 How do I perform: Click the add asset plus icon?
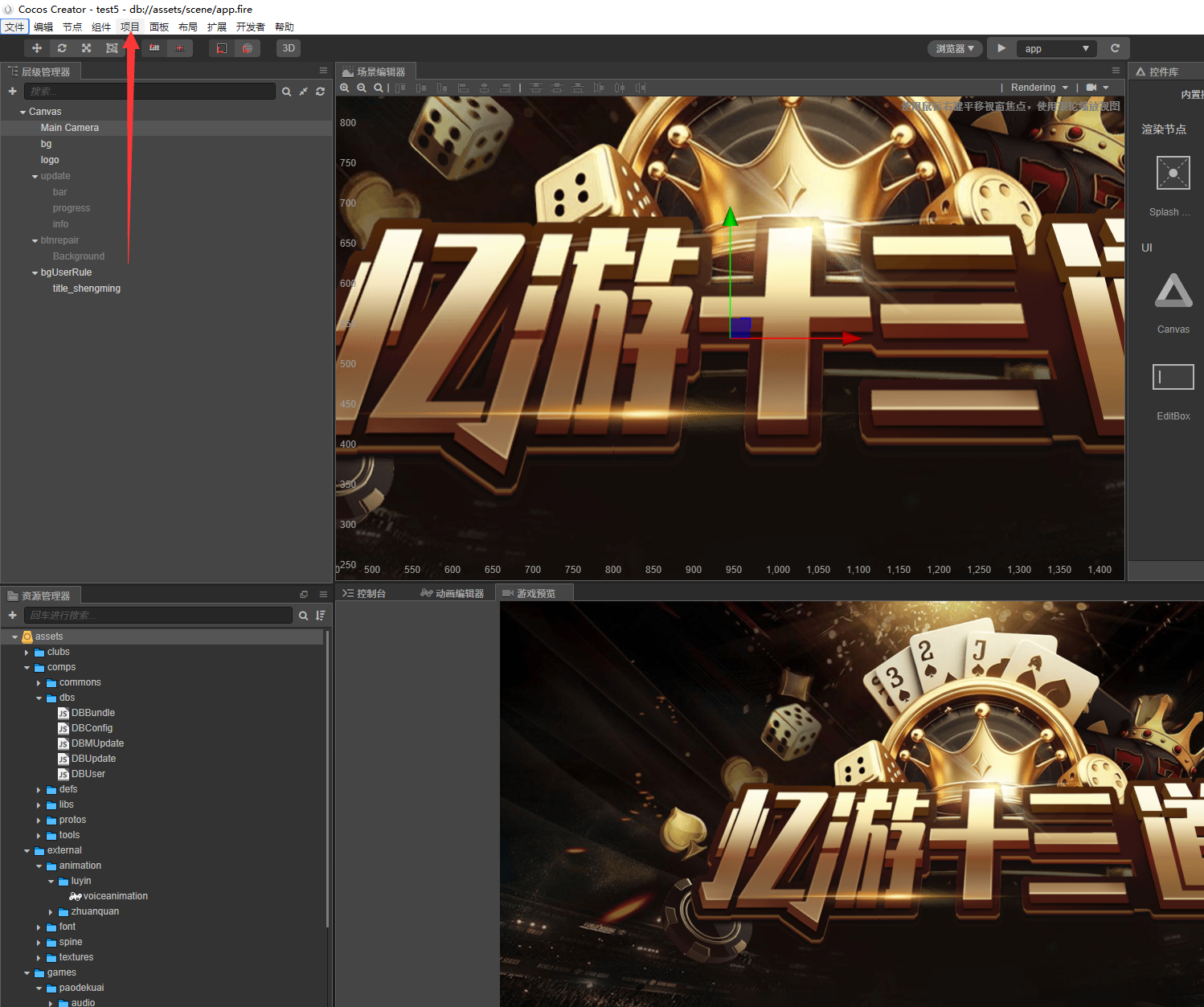(x=12, y=615)
